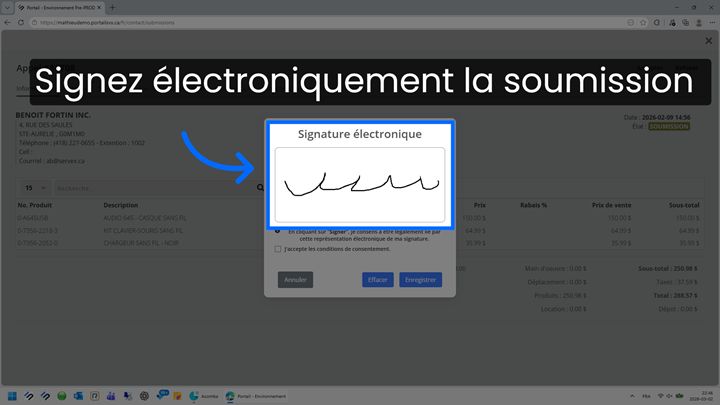Open the browser extension icon beside the address bar
Image resolution: width=720 pixels, height=405 pixels.
[657, 22]
